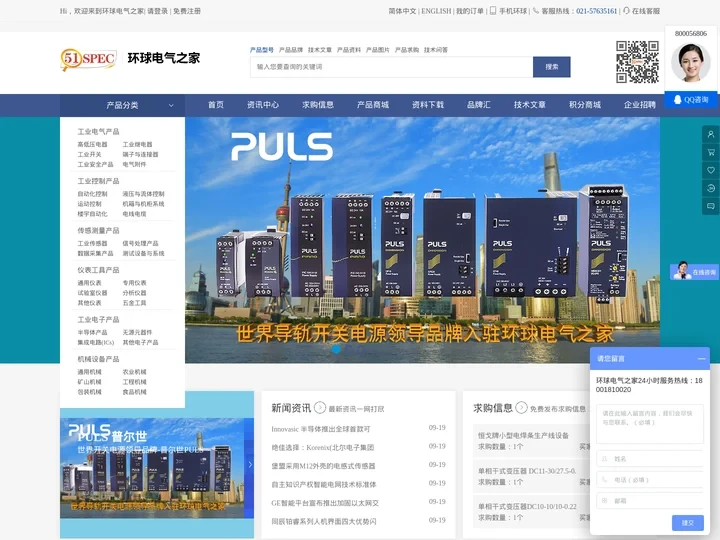Open the browsing history sidebar icon
Viewport: 720px width, 540px height.
tap(711, 188)
